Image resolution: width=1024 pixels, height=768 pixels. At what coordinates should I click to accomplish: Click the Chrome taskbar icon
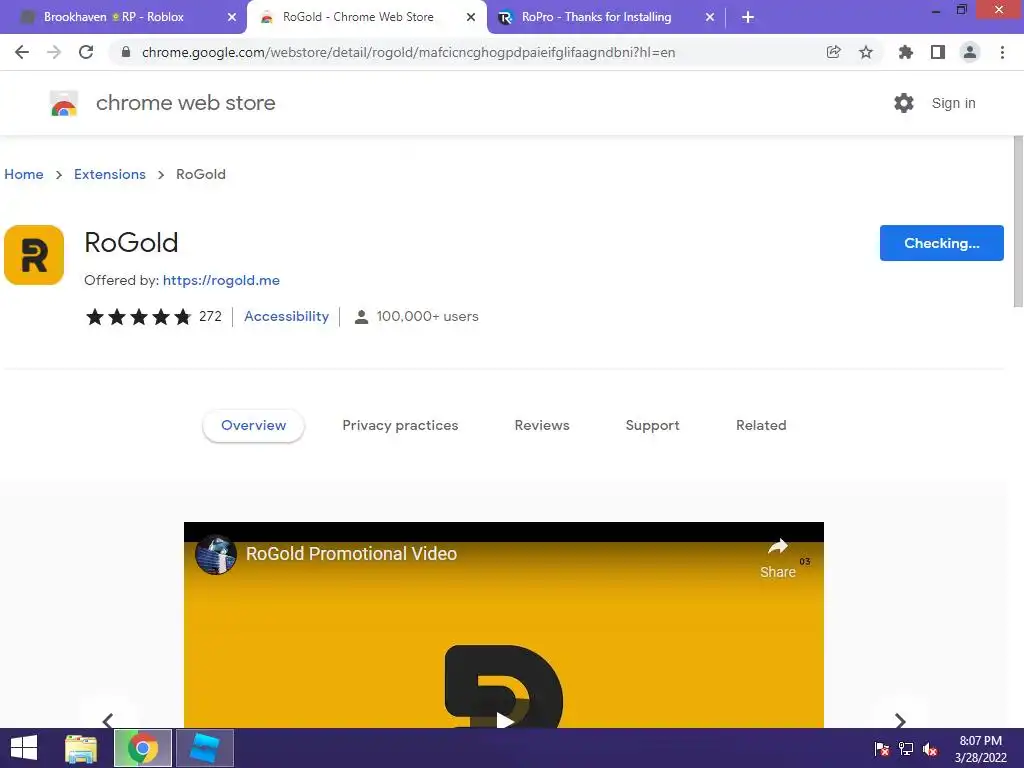pyautogui.click(x=143, y=748)
